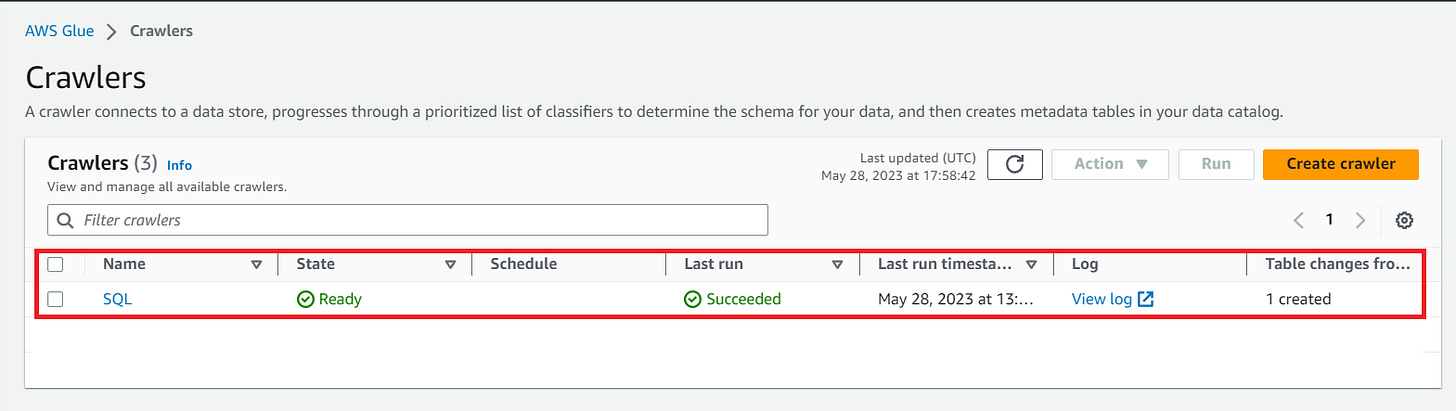Open table preferences gear icon

1404,220
